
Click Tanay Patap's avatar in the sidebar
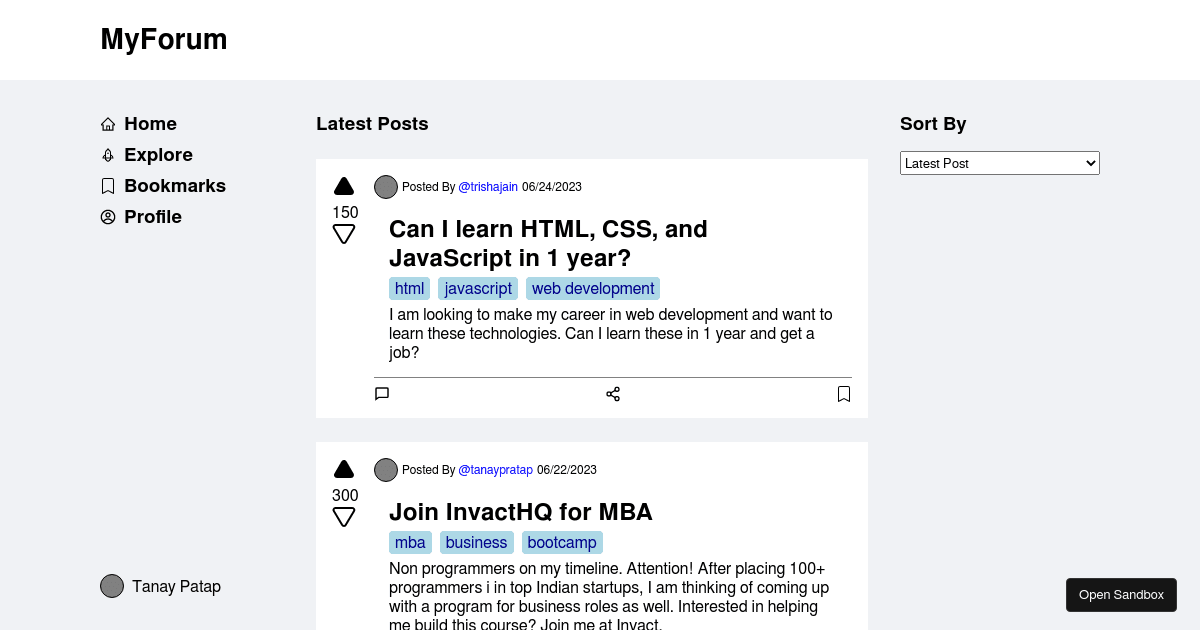(112, 586)
